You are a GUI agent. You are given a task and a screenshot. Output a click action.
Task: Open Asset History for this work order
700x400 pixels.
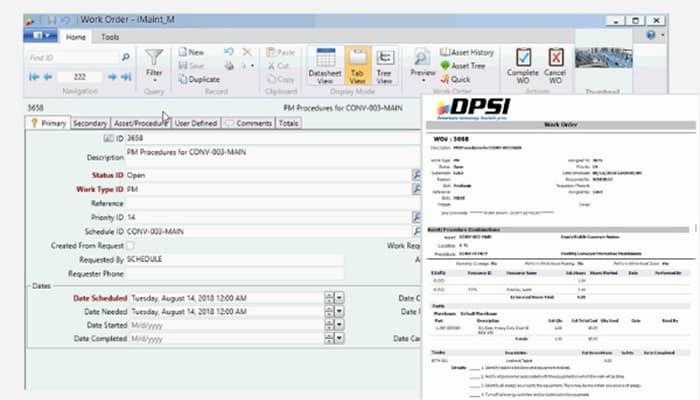pyautogui.click(x=466, y=52)
